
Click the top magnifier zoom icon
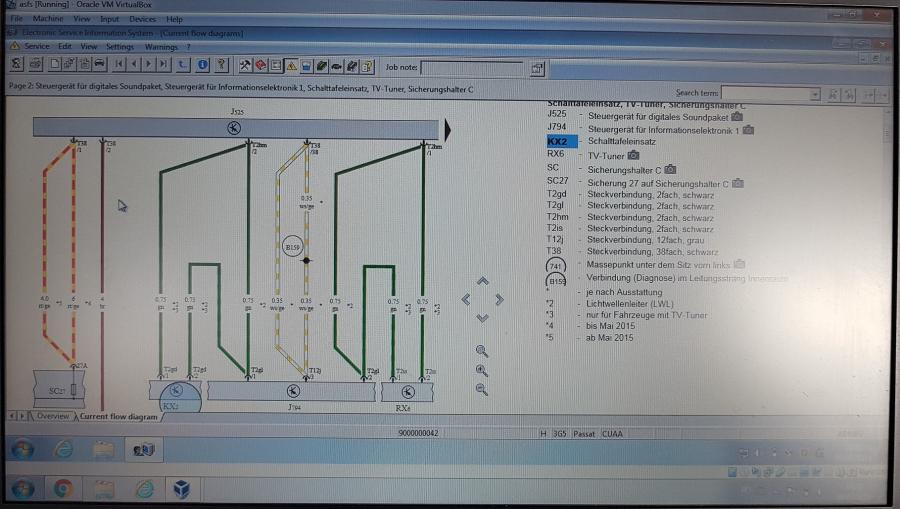[482, 351]
